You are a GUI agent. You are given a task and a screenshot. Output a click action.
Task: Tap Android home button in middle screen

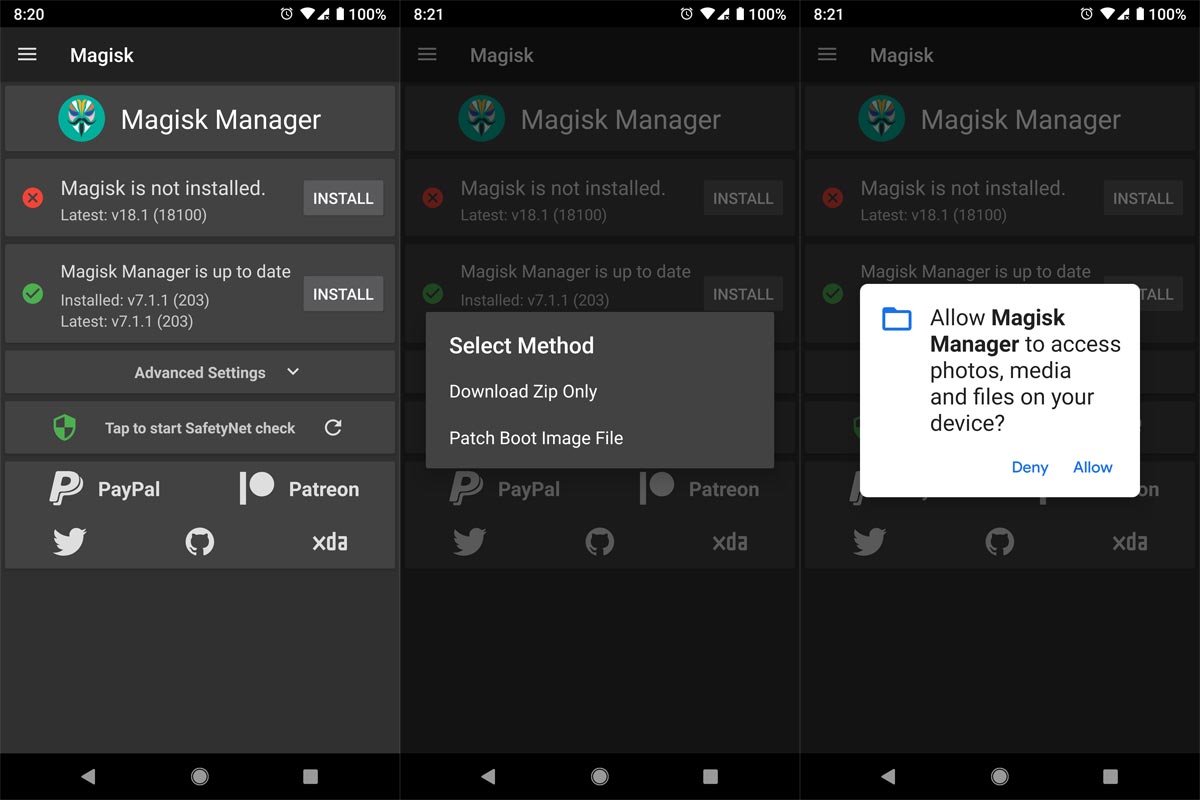tap(600, 776)
